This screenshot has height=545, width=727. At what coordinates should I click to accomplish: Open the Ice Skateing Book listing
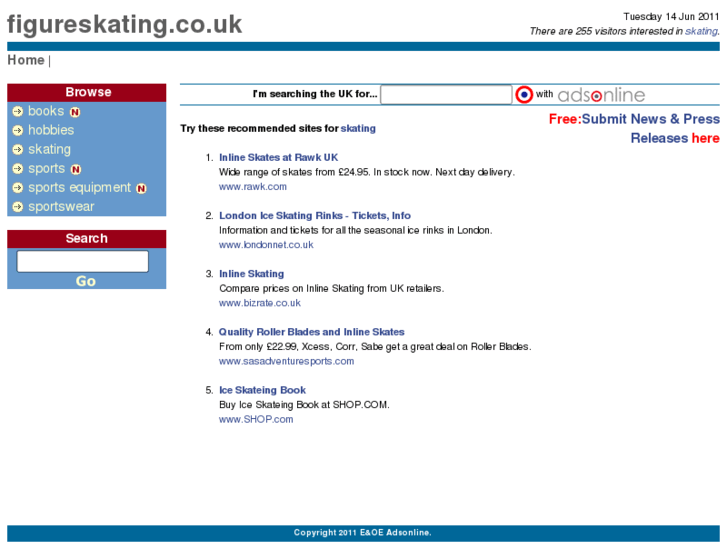point(262,391)
